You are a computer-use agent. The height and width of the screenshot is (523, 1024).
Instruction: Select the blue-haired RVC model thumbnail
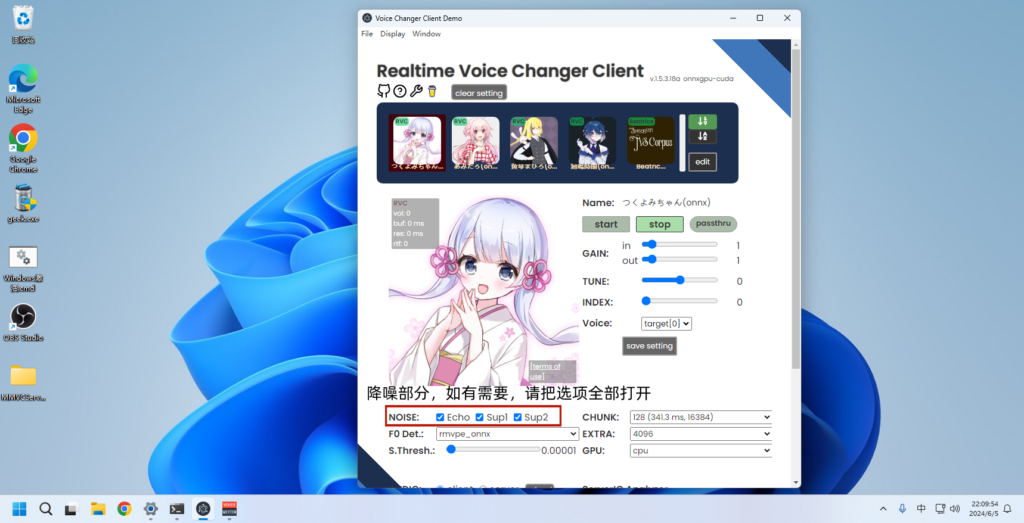[x=592, y=143]
